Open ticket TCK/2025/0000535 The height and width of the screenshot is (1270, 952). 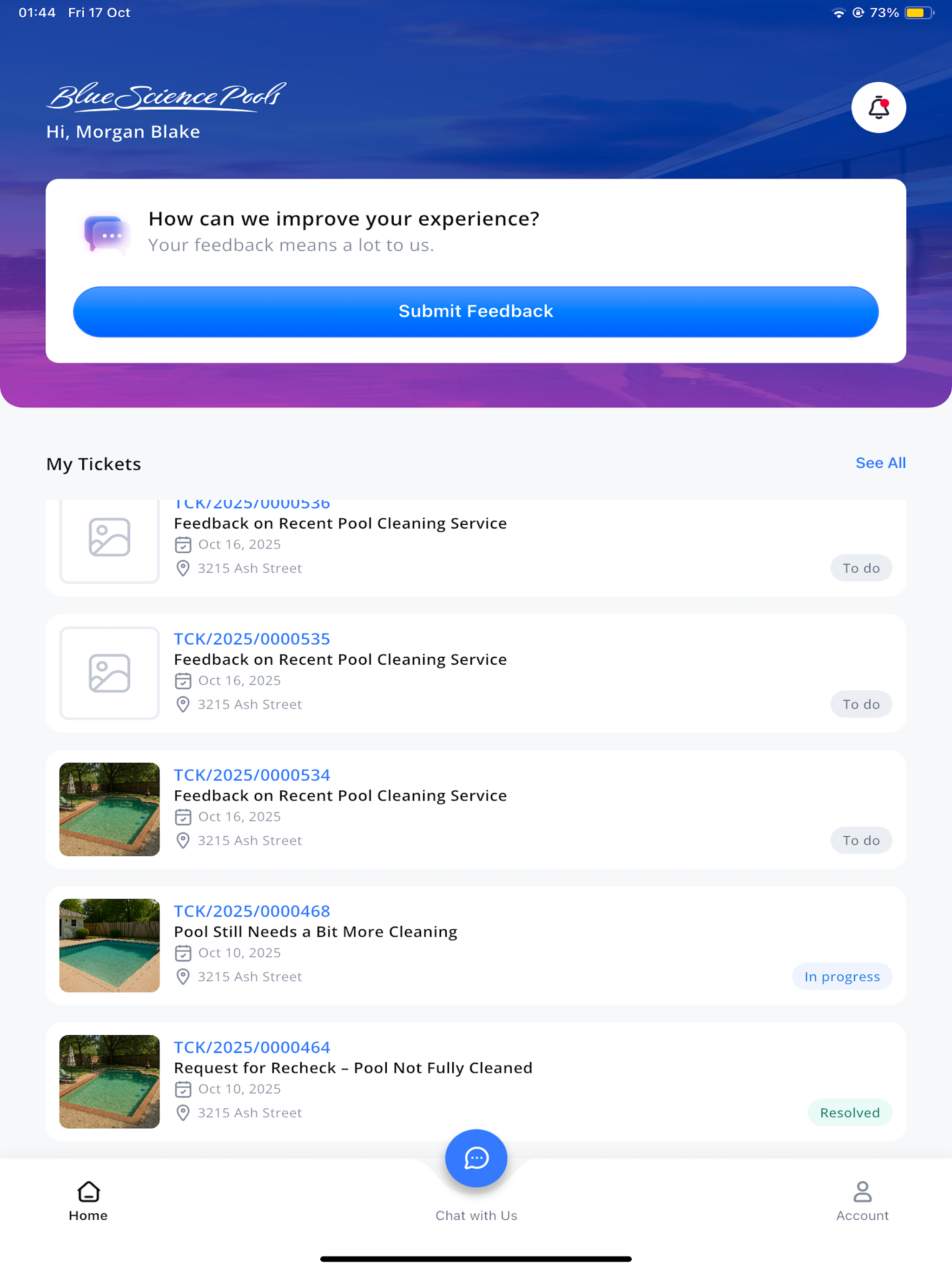coord(476,673)
